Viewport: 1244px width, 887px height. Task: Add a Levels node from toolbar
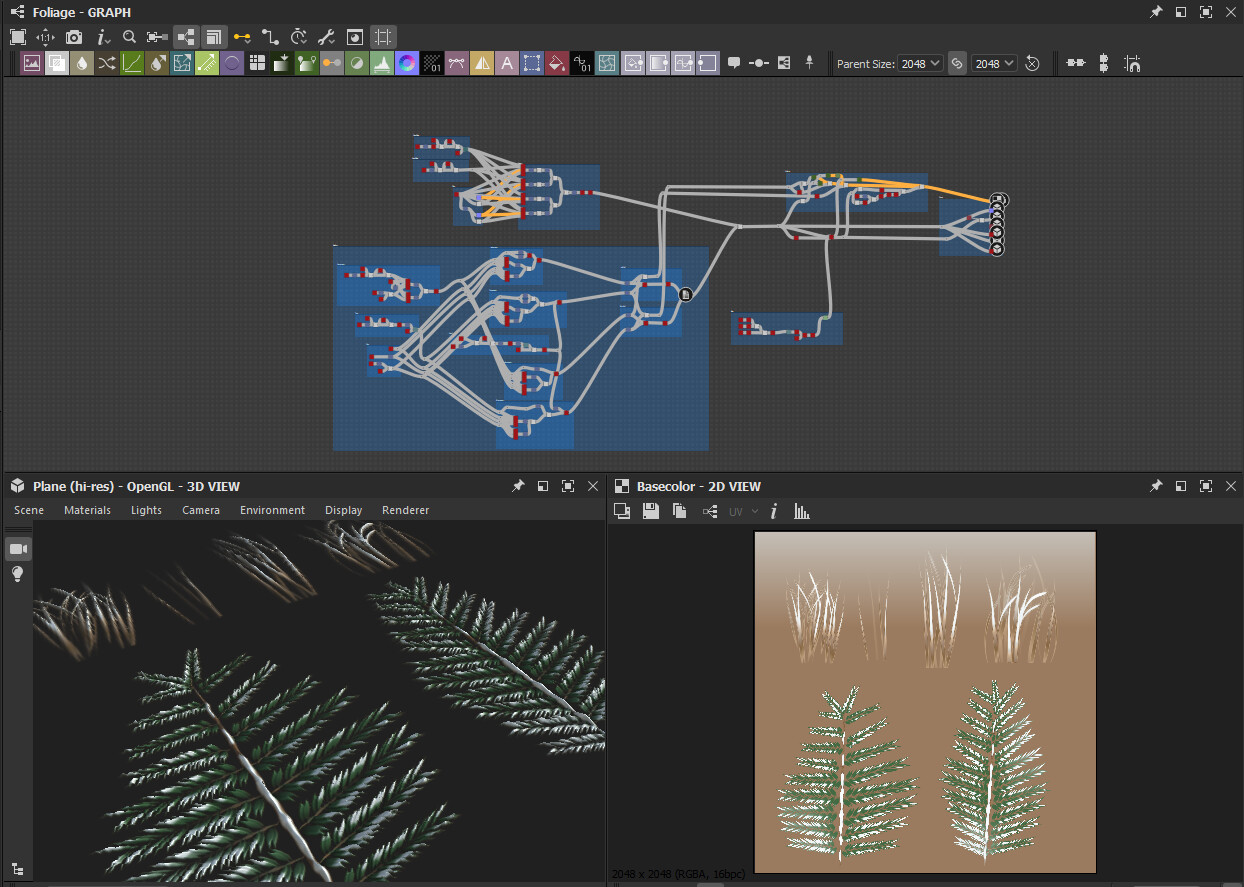(382, 63)
